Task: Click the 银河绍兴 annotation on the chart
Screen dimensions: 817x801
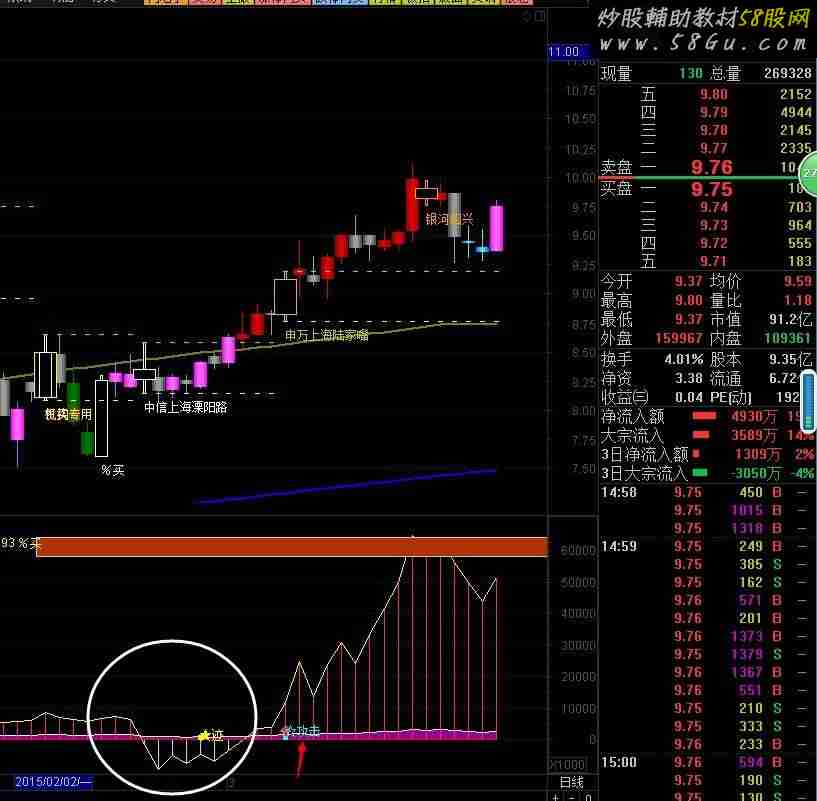Action: [x=449, y=219]
